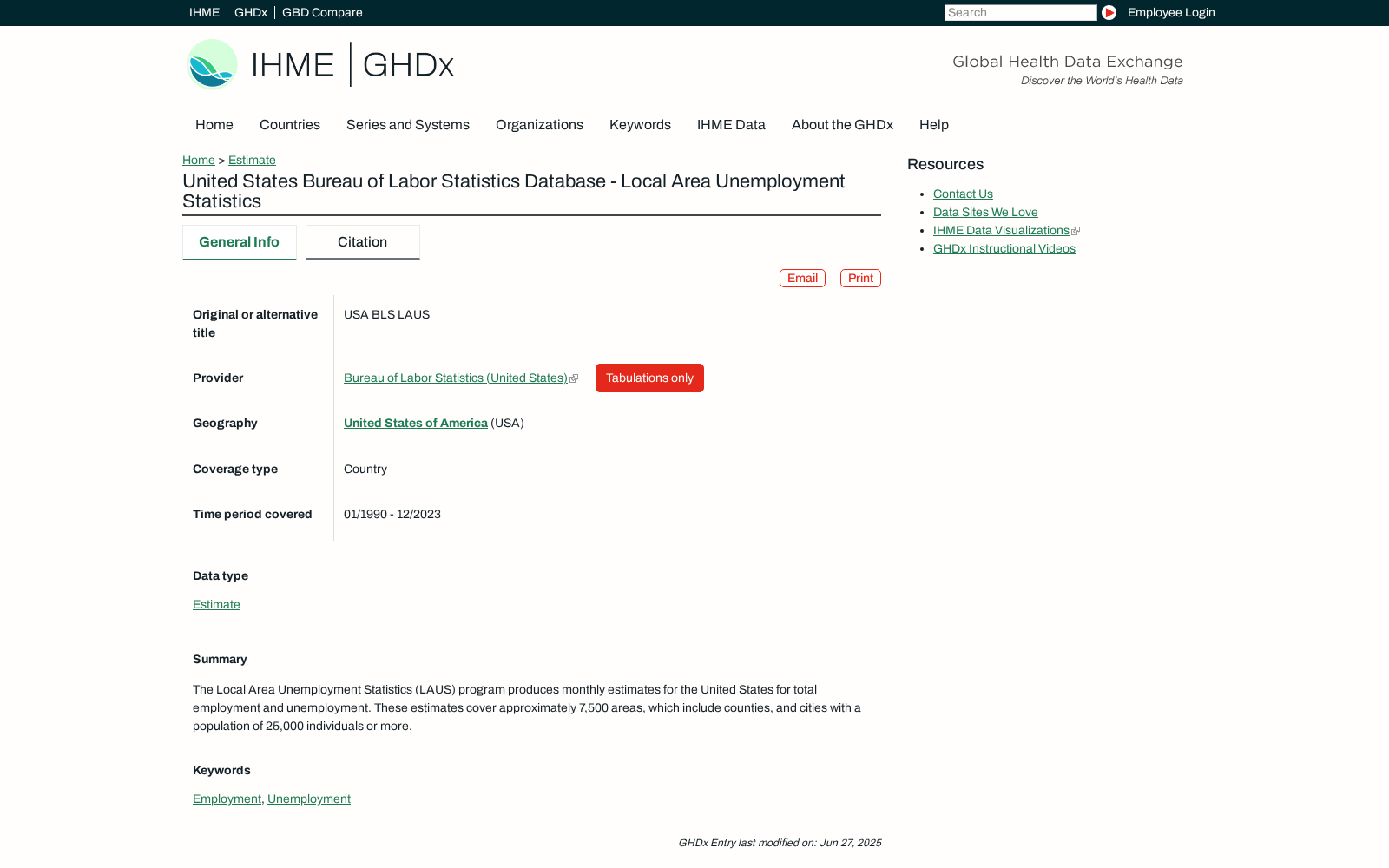1389x868 pixels.
Task: Switch to the Citation tab
Action: (362, 242)
